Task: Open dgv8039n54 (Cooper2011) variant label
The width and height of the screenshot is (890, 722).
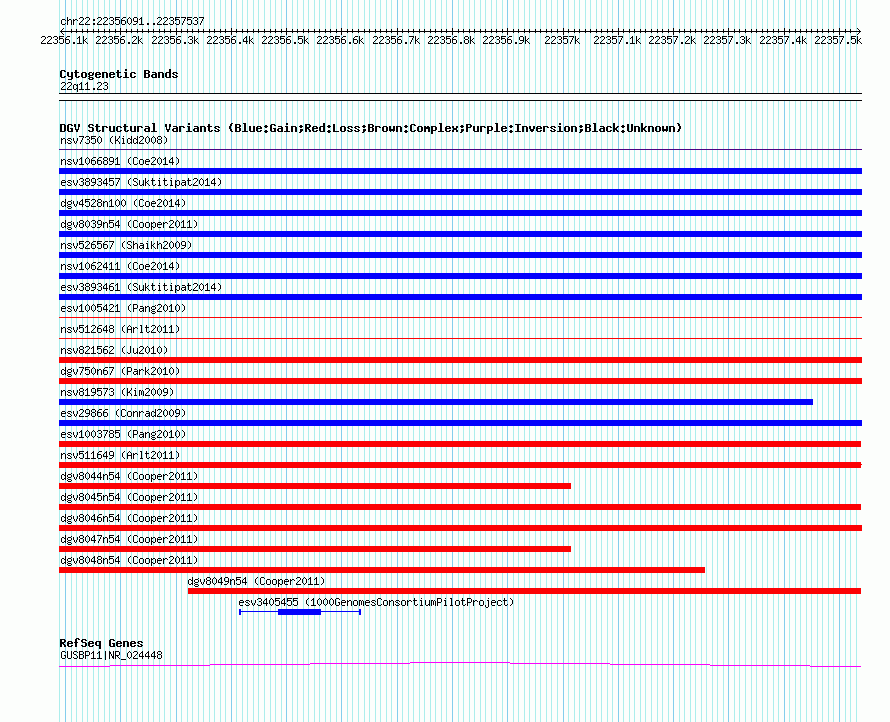Action: 129,224
